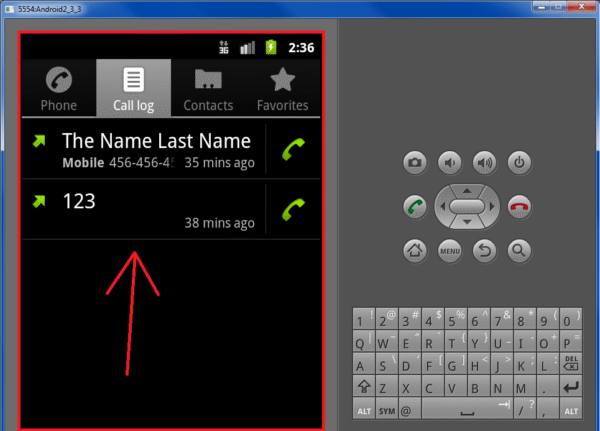Click the keyboard space bar
The image size is (600, 431).
click(x=467, y=408)
